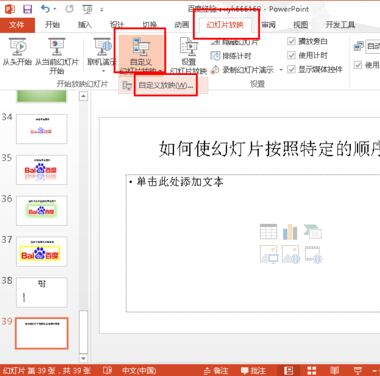Click 排练计时 rehearse timings button
Screen dimensions: 380x376
point(231,56)
